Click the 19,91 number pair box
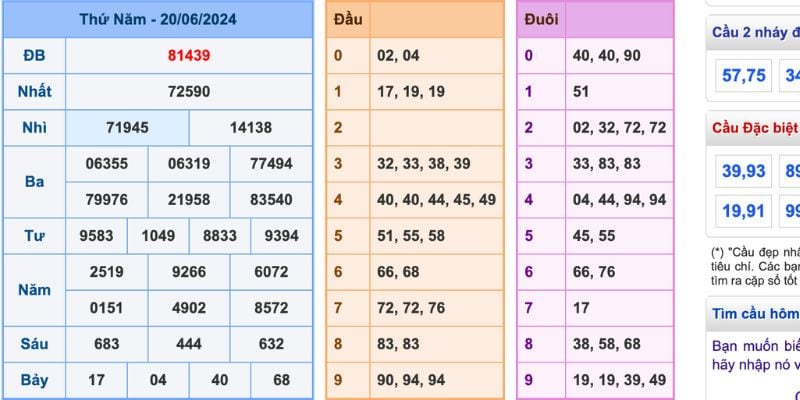Viewport: 800px width, 400px height. coord(744,211)
